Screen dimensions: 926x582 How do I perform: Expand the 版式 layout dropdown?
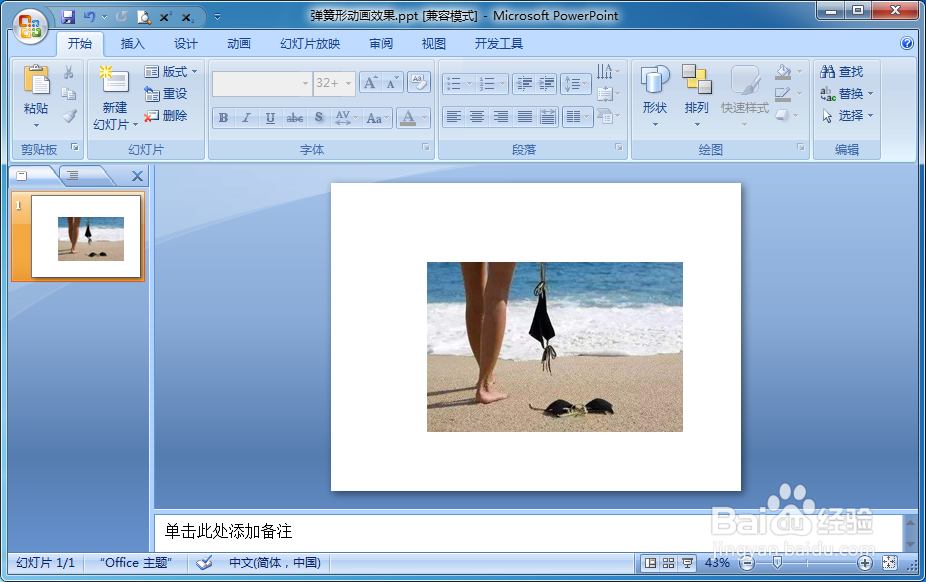point(171,71)
